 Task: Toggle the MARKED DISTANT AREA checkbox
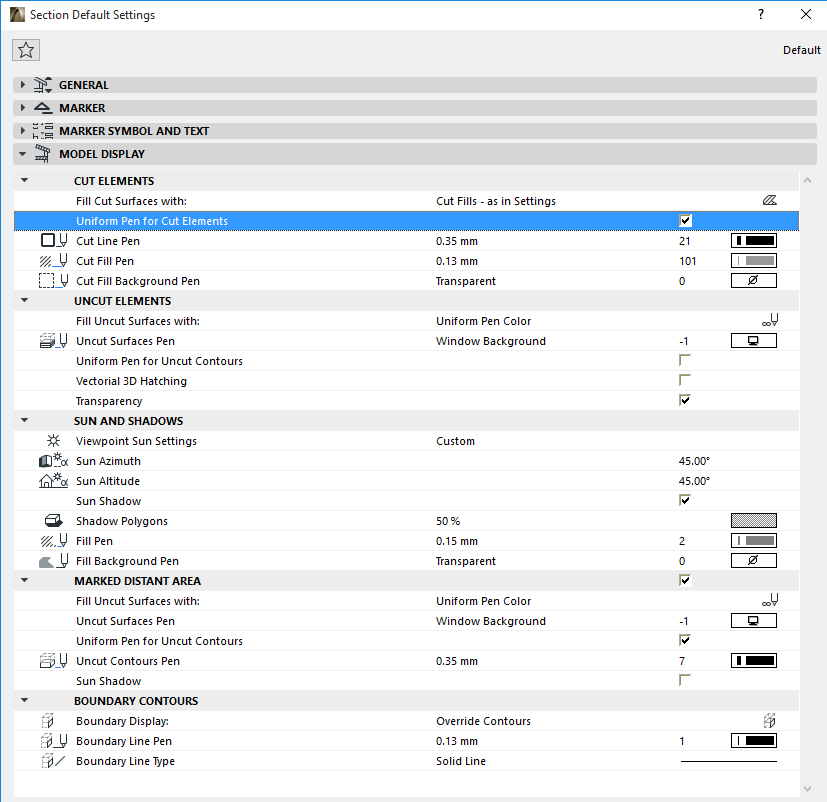coord(685,581)
